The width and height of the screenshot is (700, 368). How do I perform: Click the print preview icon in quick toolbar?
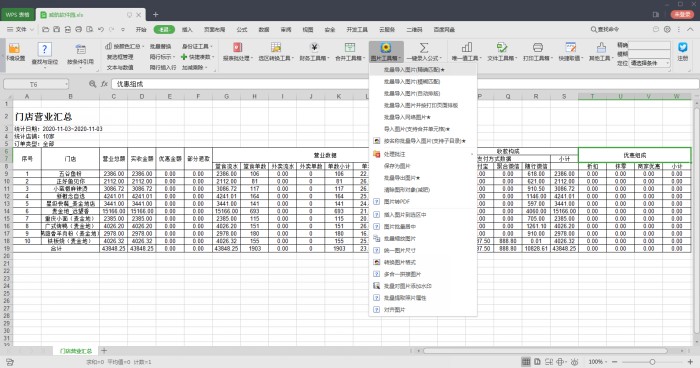90,29
